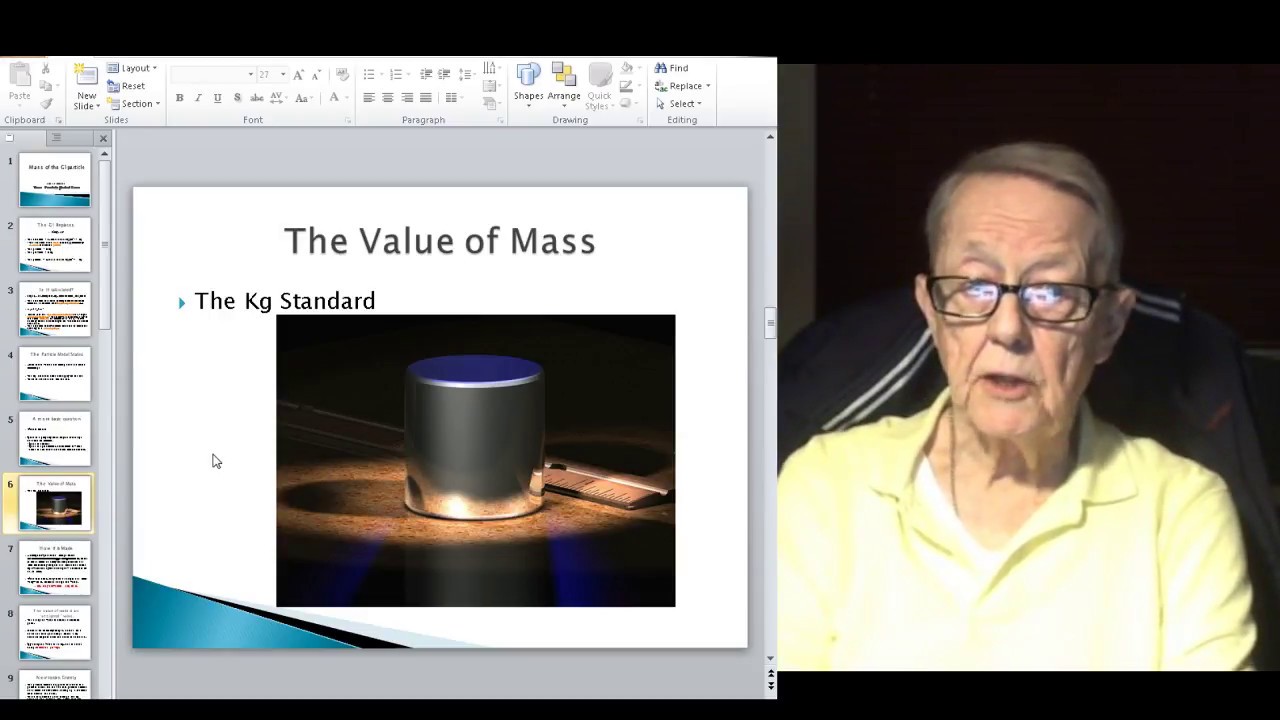Toggle Center alignment
The image size is (1280, 720).
pyautogui.click(x=388, y=98)
